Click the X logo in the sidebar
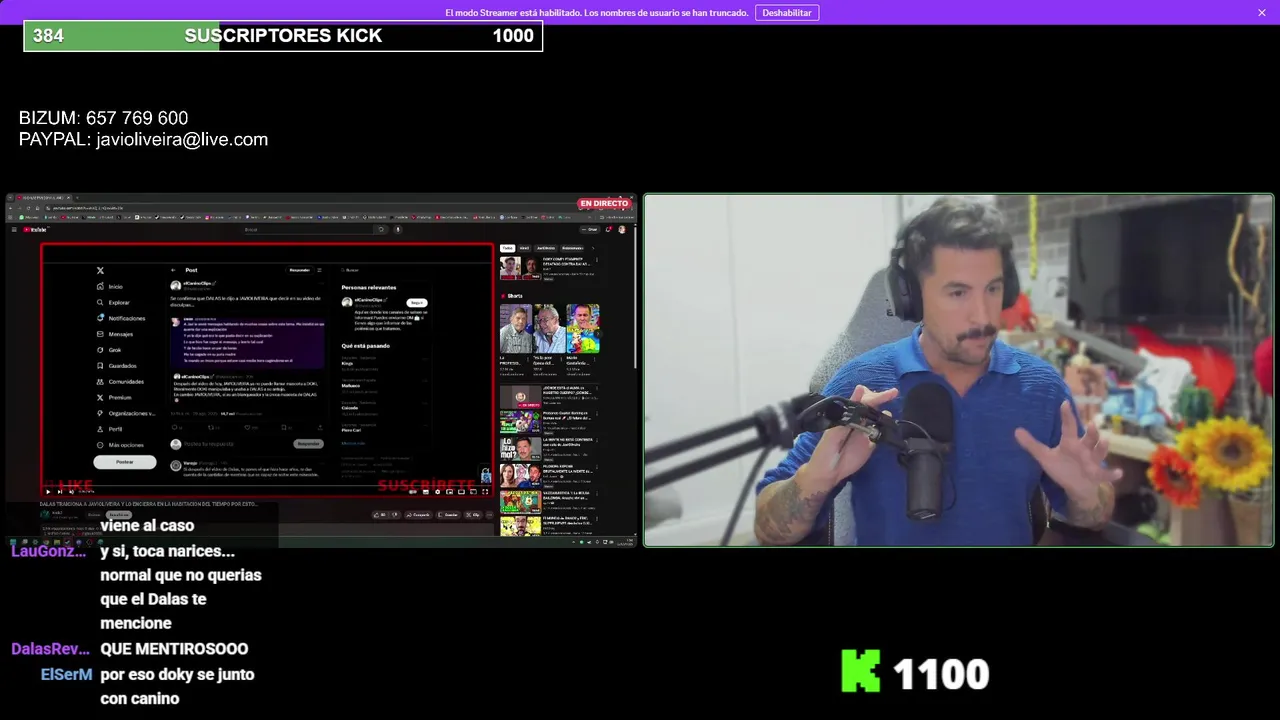This screenshot has height=720, width=1280. click(100, 270)
